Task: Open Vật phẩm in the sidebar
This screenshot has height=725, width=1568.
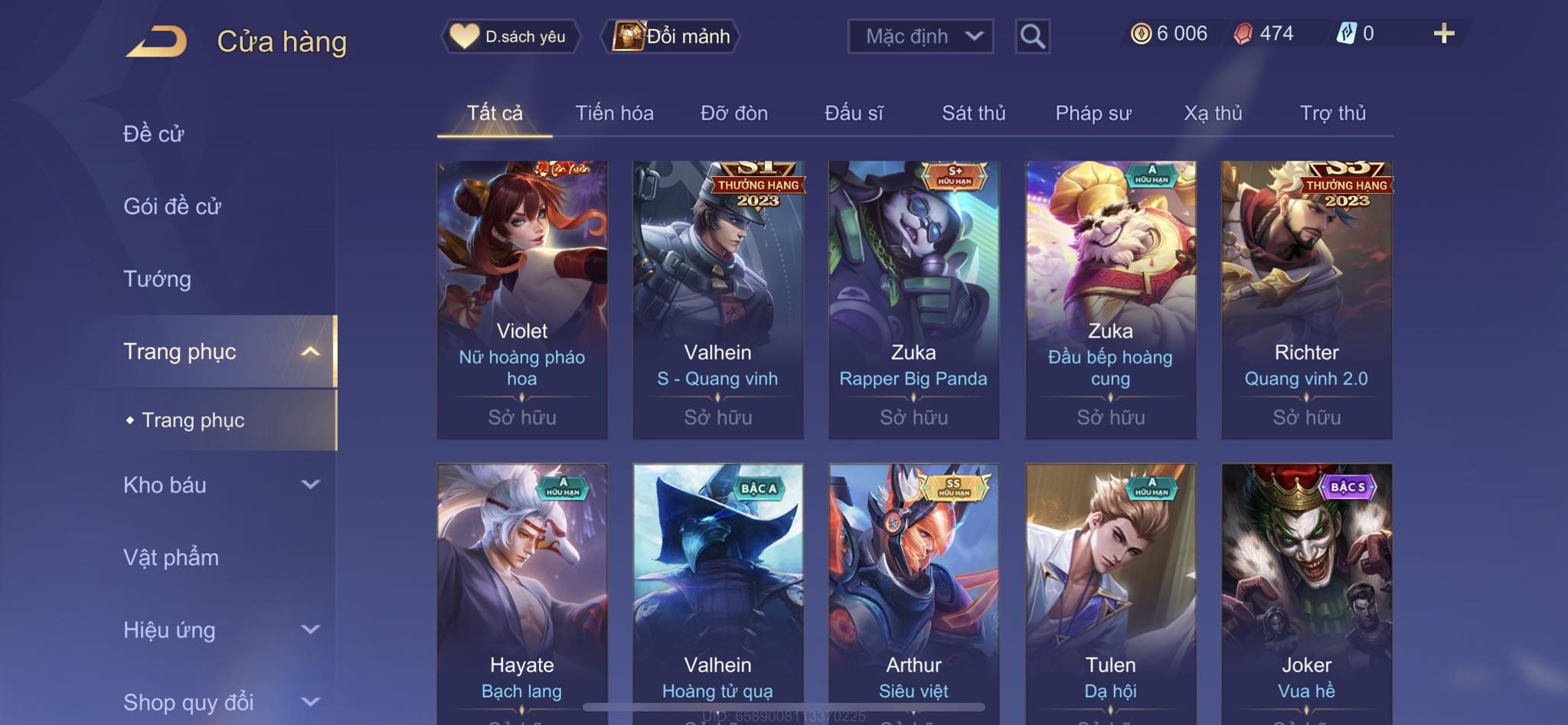Action: (x=171, y=557)
